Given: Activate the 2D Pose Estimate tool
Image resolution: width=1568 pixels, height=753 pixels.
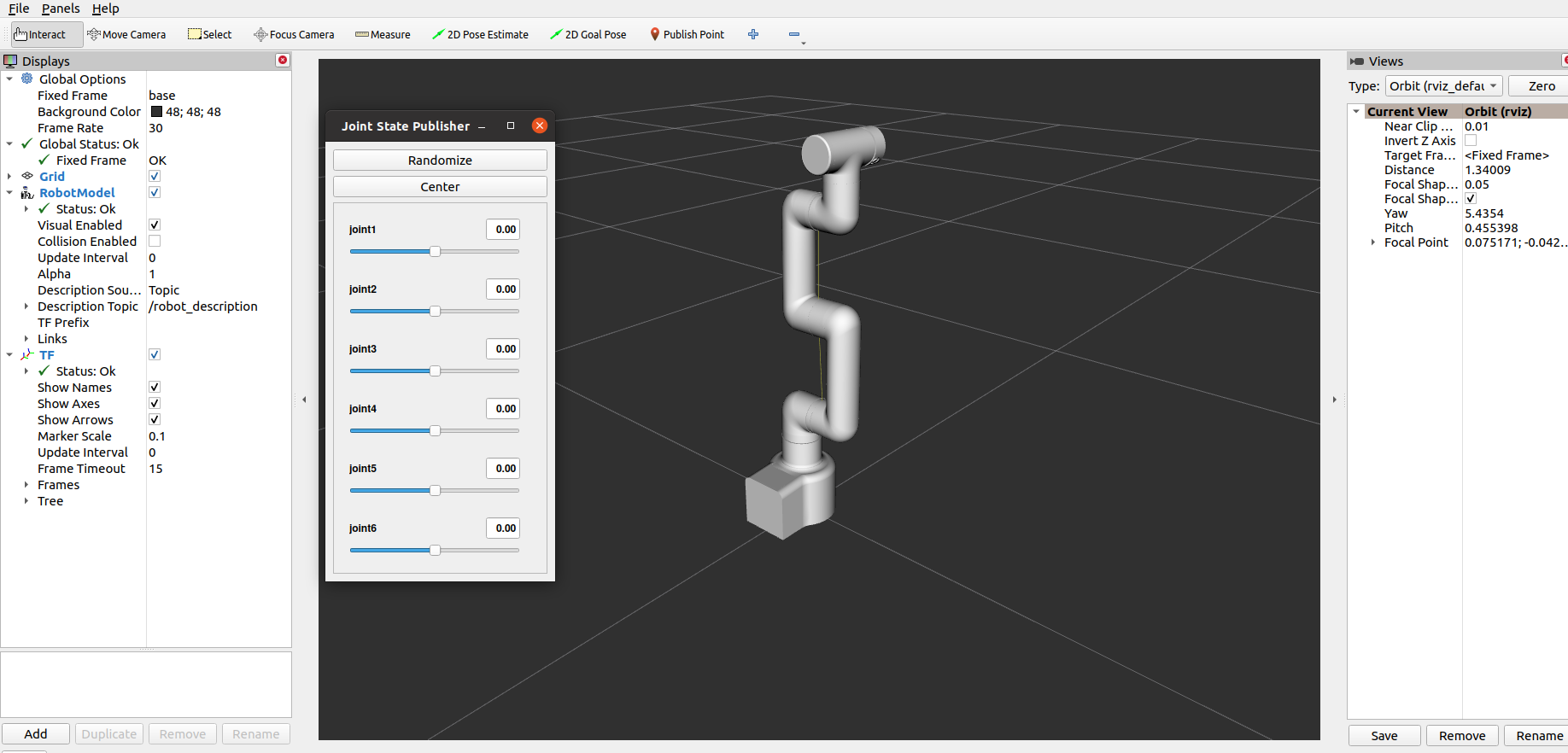Looking at the screenshot, I should point(480,35).
